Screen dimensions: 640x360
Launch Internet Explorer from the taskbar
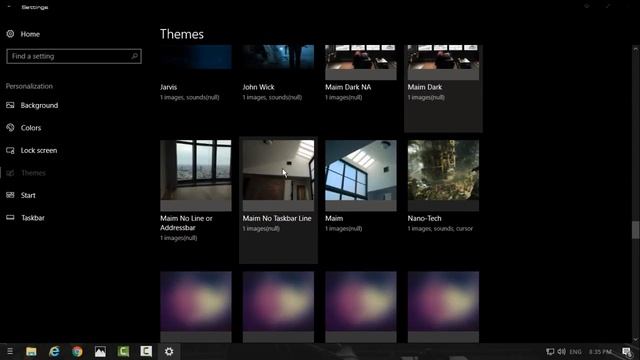[x=54, y=351]
